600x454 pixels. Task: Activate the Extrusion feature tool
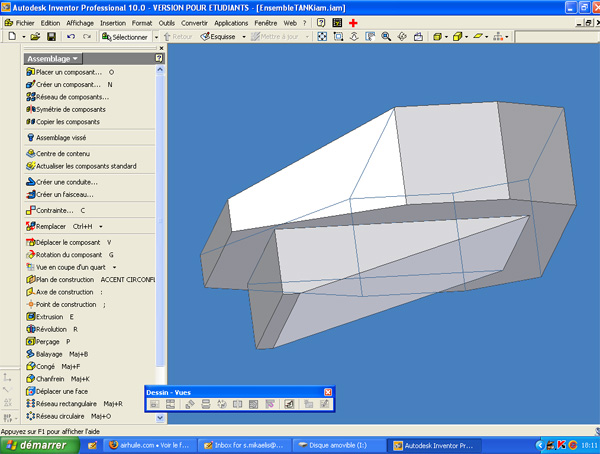click(x=50, y=316)
